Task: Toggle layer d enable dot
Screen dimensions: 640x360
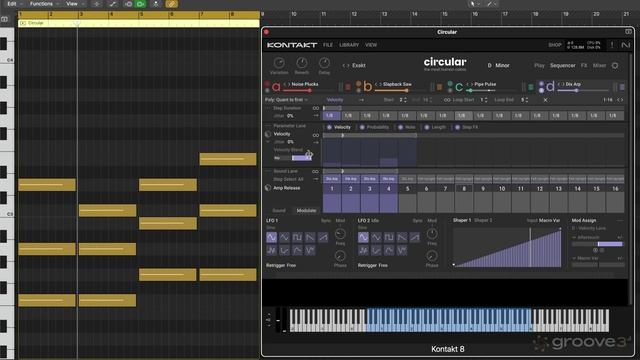Action: tap(541, 84)
